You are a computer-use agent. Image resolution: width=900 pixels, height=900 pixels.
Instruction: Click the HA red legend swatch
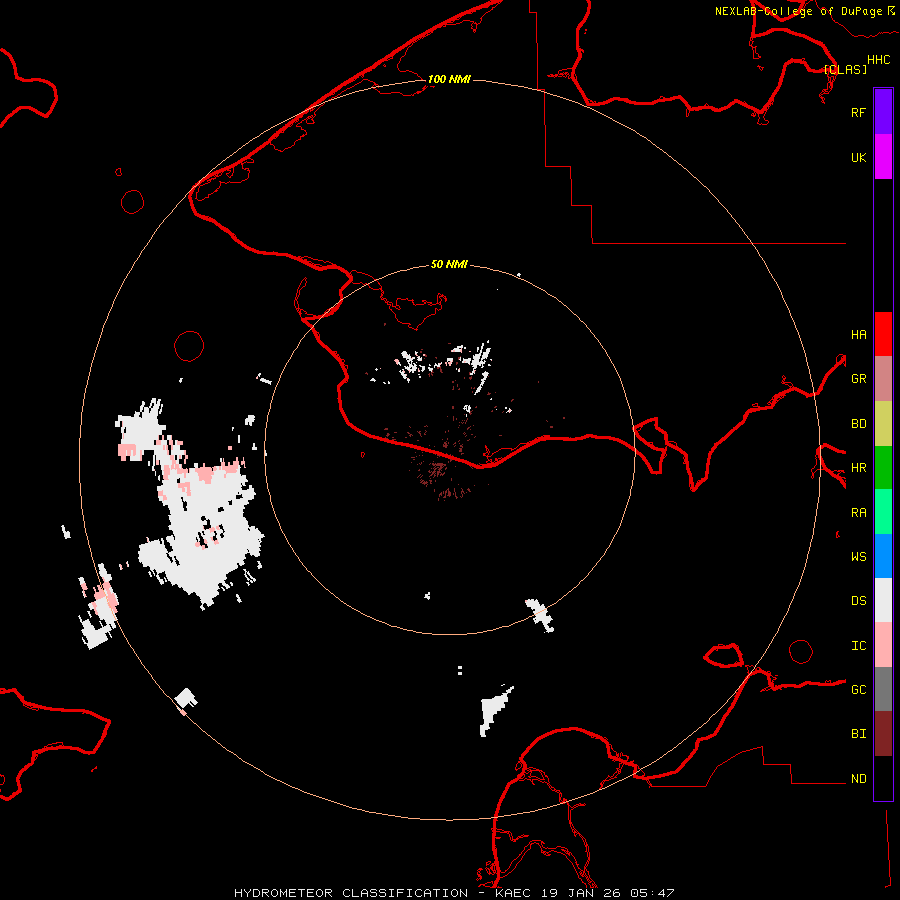tap(883, 334)
